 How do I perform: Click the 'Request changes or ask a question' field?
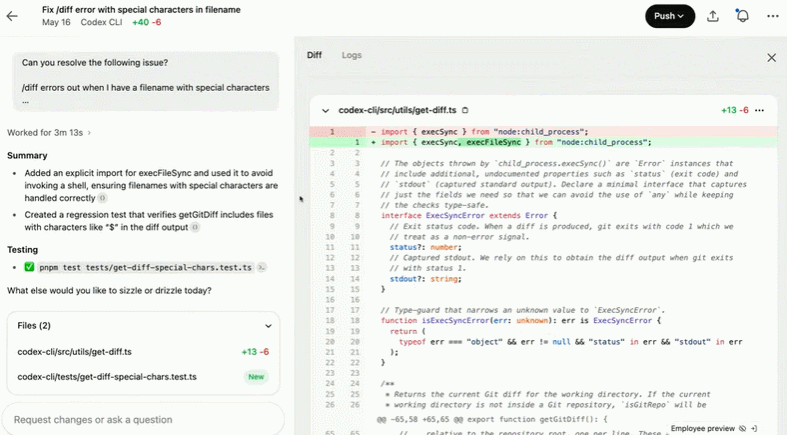tap(143, 419)
